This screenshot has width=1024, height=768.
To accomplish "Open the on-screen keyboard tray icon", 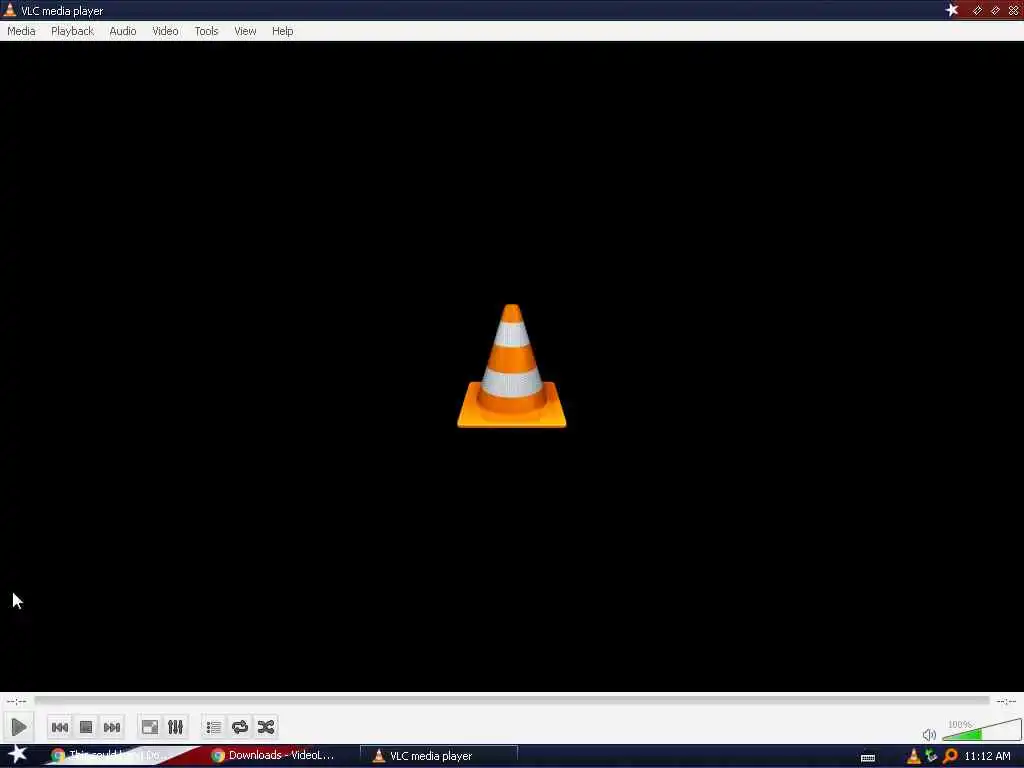I will coord(868,757).
